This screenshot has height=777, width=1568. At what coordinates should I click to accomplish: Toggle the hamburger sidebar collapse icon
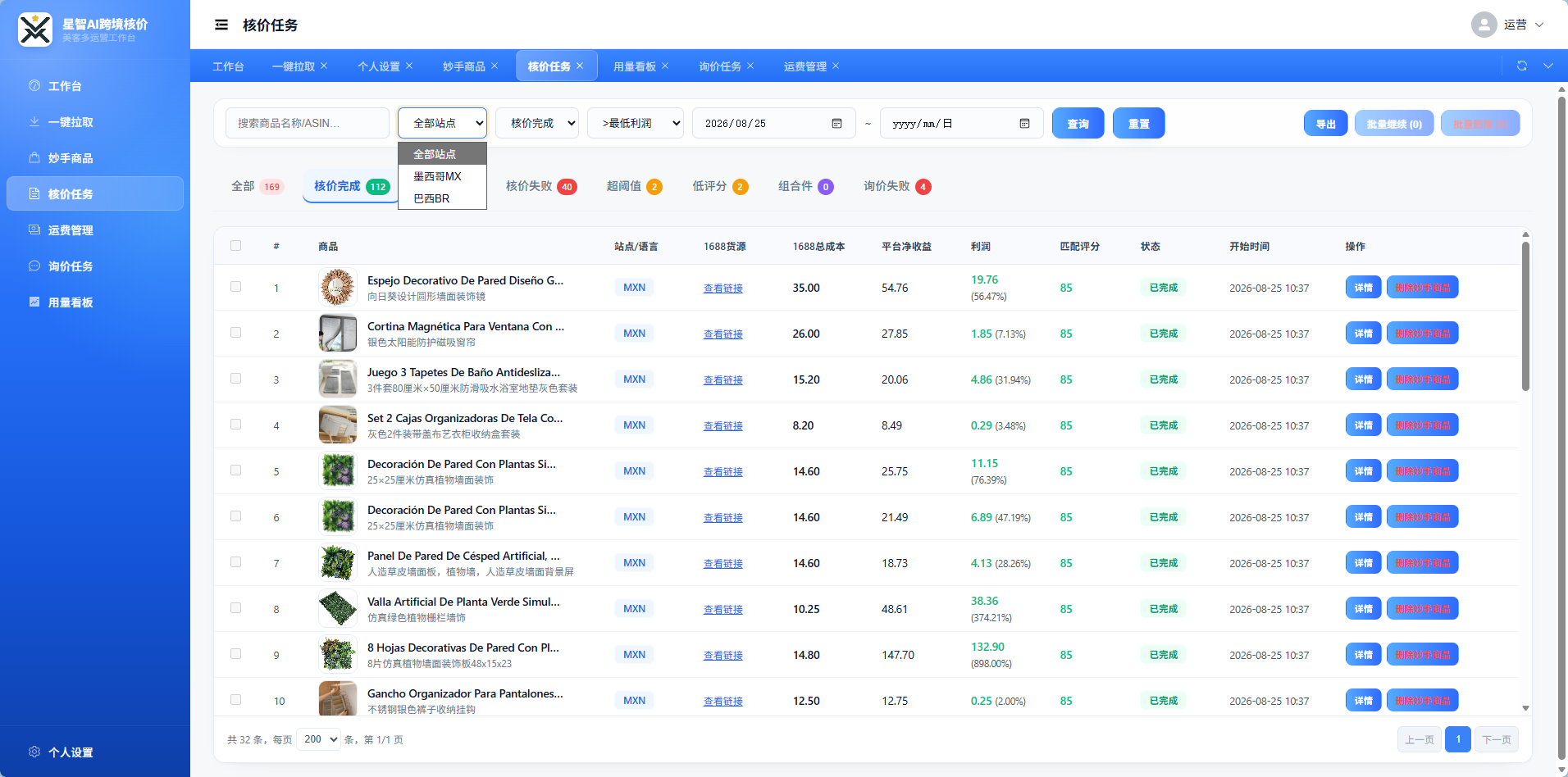[221, 25]
